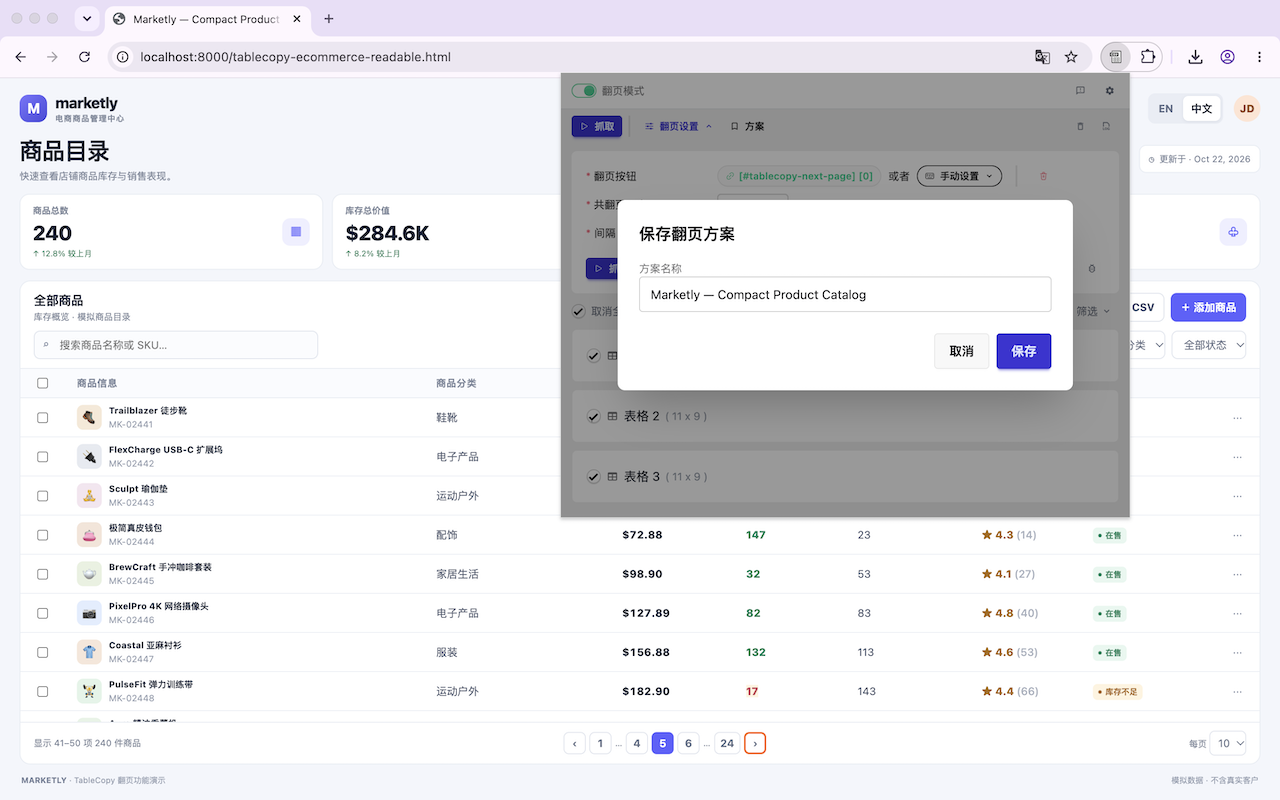
Task: Click 保存 to save the scheme
Action: click(1024, 351)
